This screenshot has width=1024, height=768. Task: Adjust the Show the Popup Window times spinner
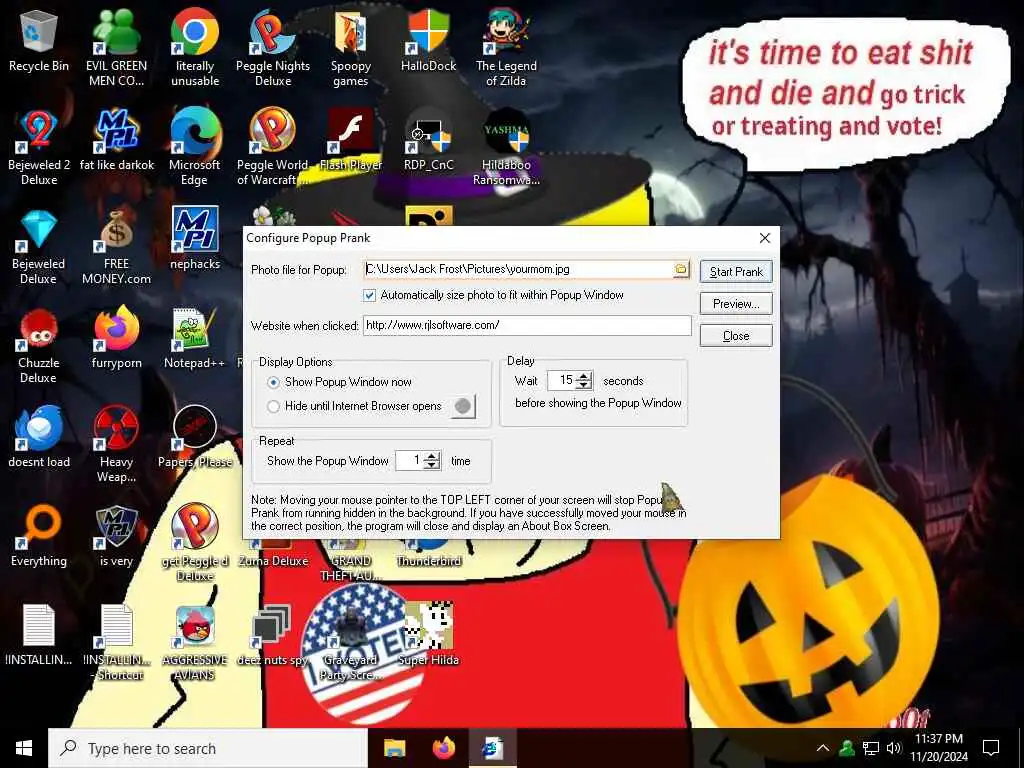pos(432,460)
